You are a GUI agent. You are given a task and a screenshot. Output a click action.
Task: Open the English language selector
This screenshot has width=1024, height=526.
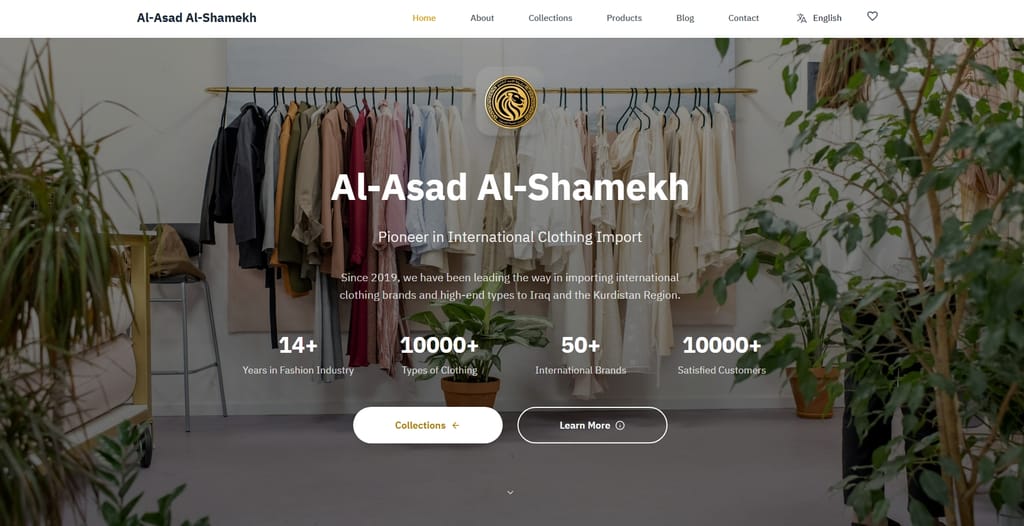point(819,18)
